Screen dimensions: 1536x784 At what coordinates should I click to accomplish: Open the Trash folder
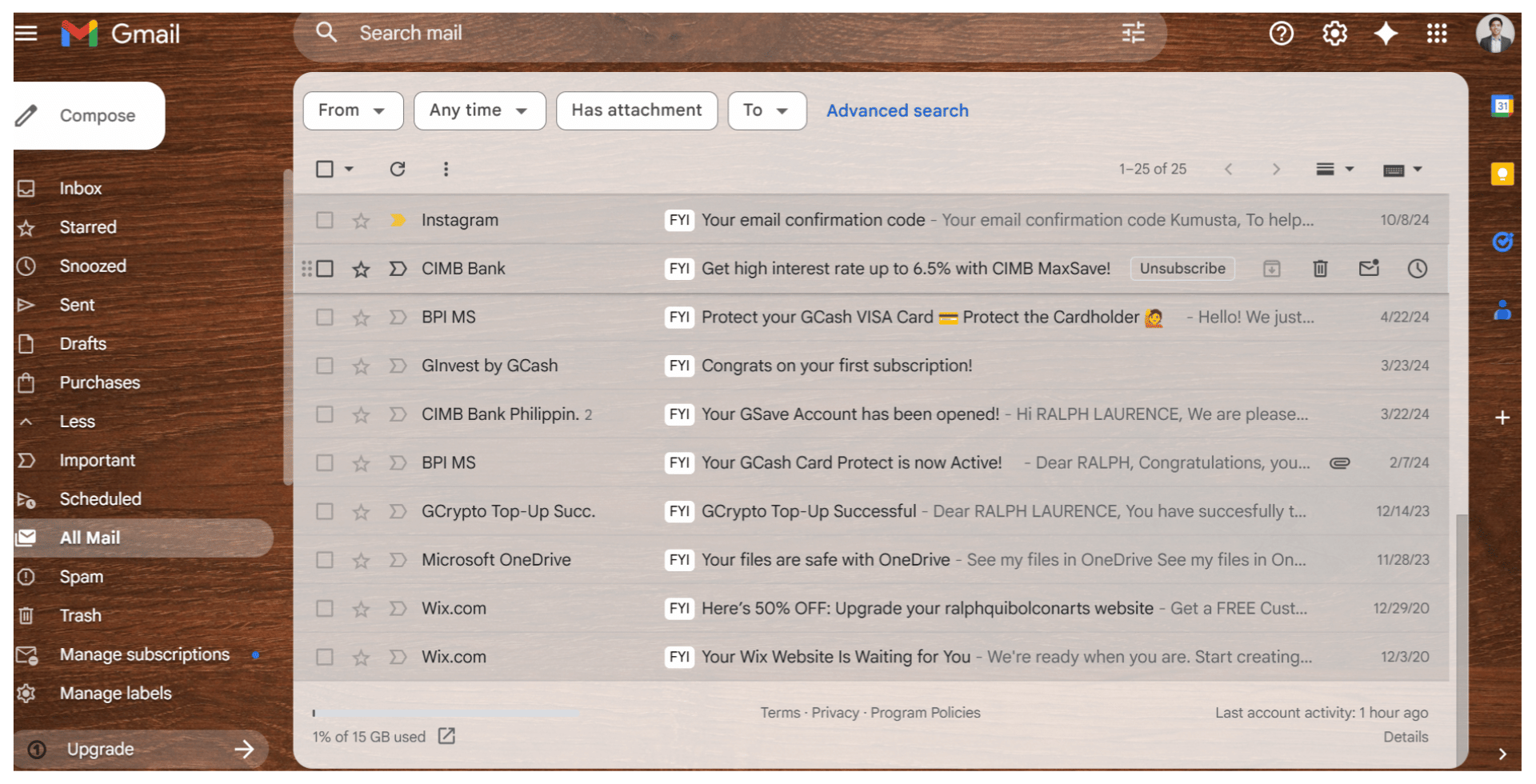tap(80, 616)
